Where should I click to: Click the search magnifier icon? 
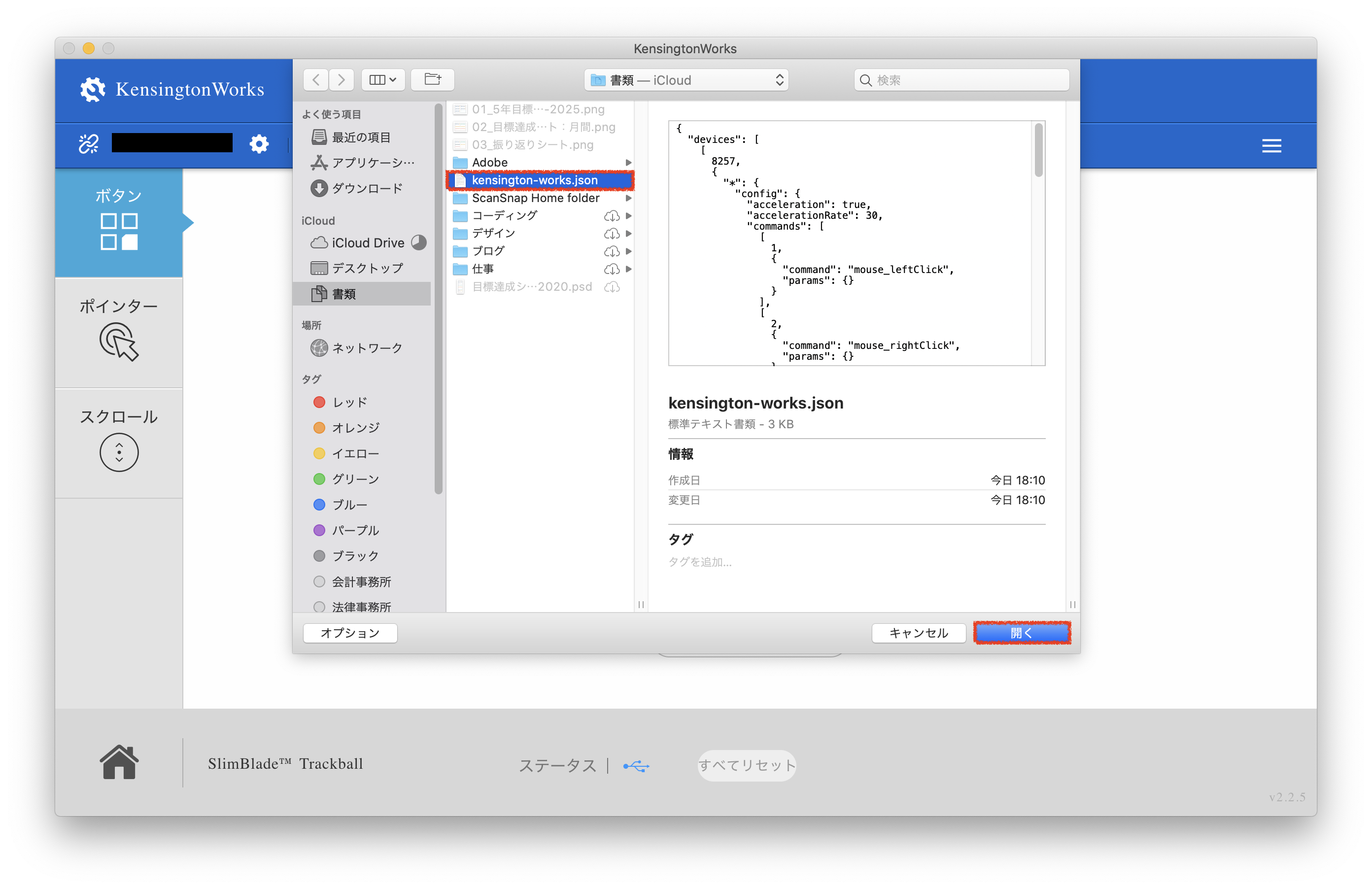(865, 80)
